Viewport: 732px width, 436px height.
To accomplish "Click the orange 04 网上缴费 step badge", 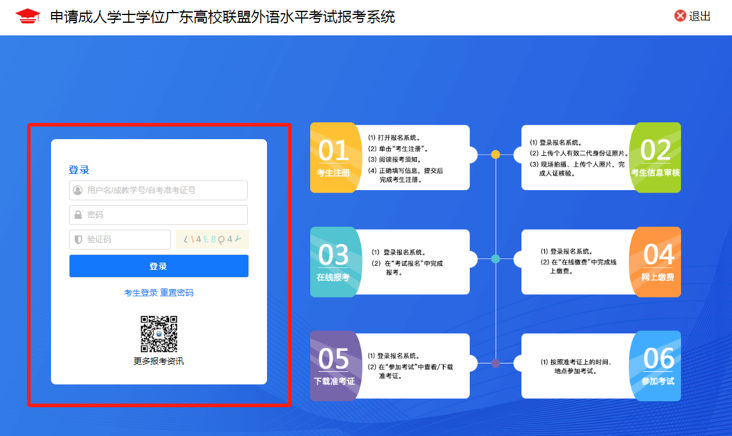I will 656,262.
